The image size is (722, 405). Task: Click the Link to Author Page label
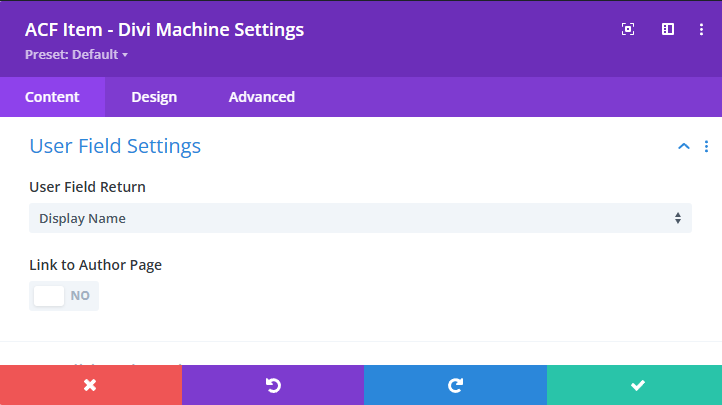(95, 265)
